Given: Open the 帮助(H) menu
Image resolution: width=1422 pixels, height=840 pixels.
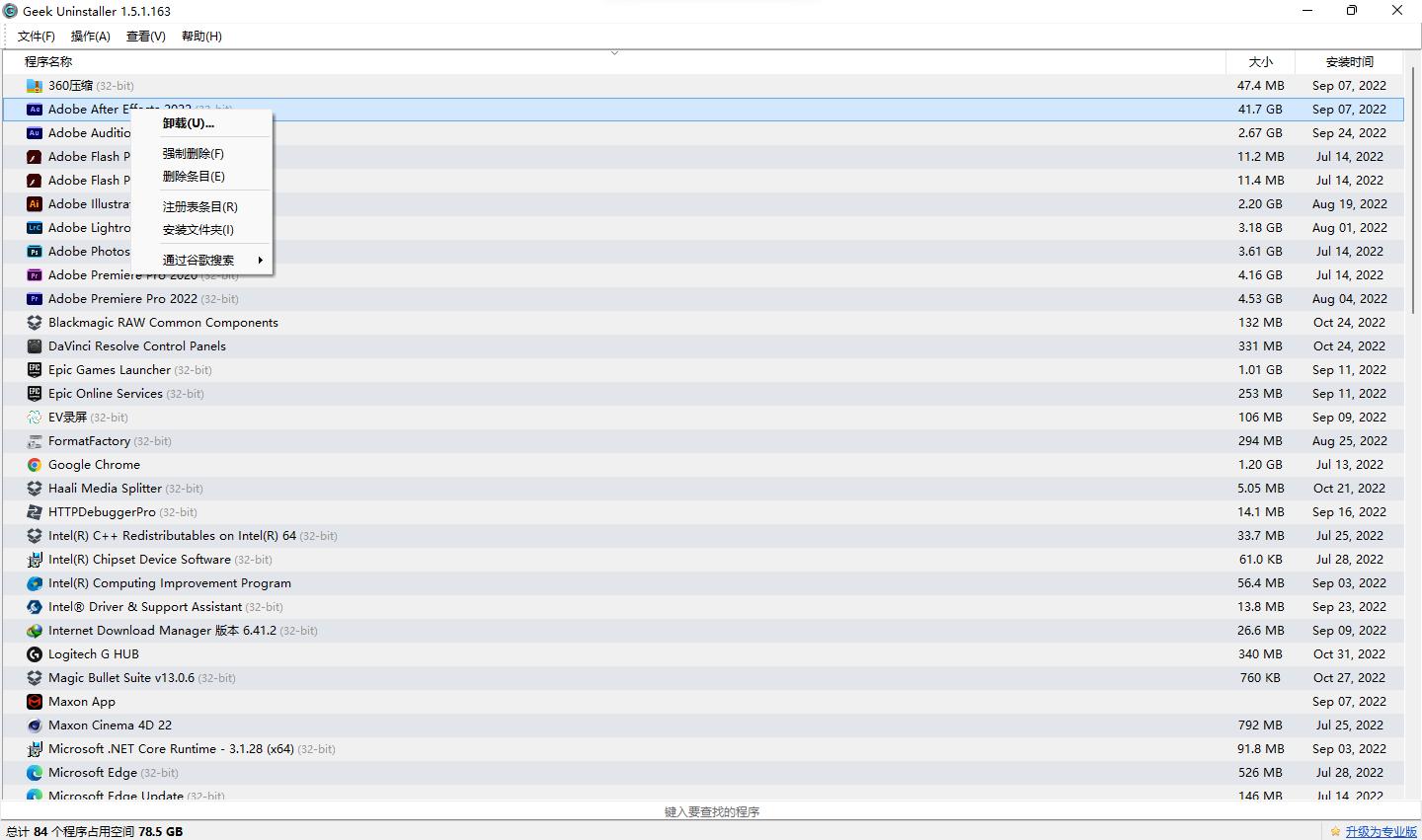Looking at the screenshot, I should tap(201, 37).
